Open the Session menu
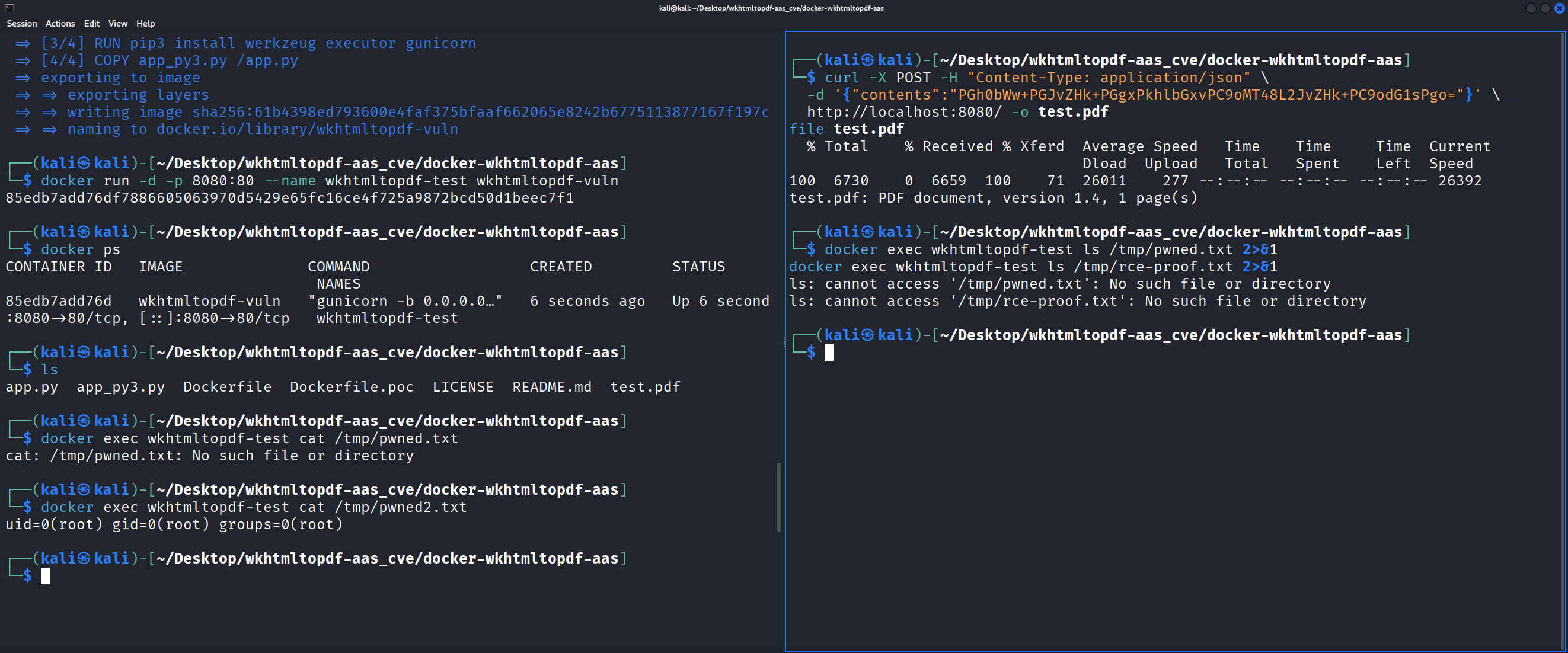1568x653 pixels. [x=22, y=24]
